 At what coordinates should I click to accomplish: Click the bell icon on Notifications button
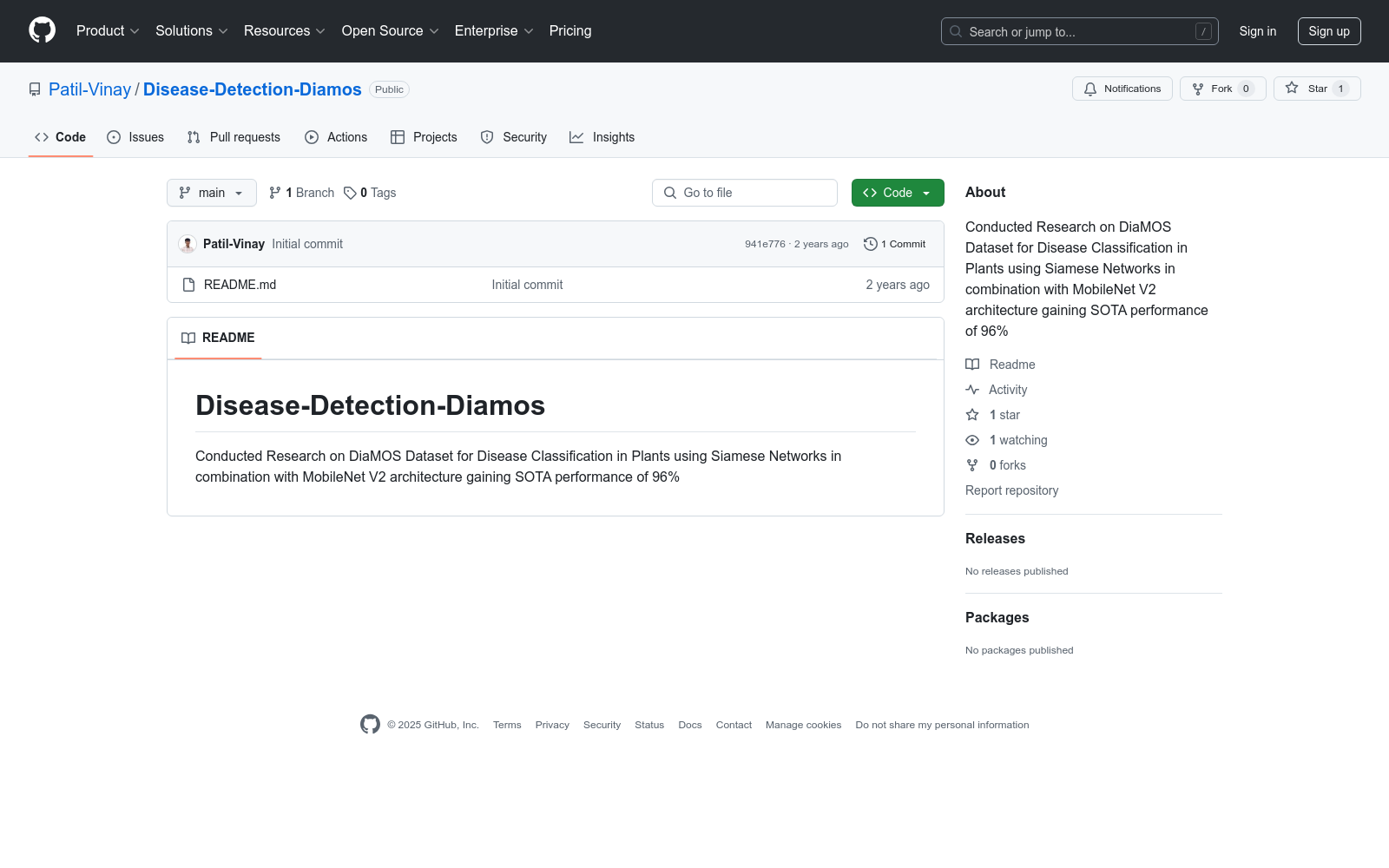tap(1090, 89)
